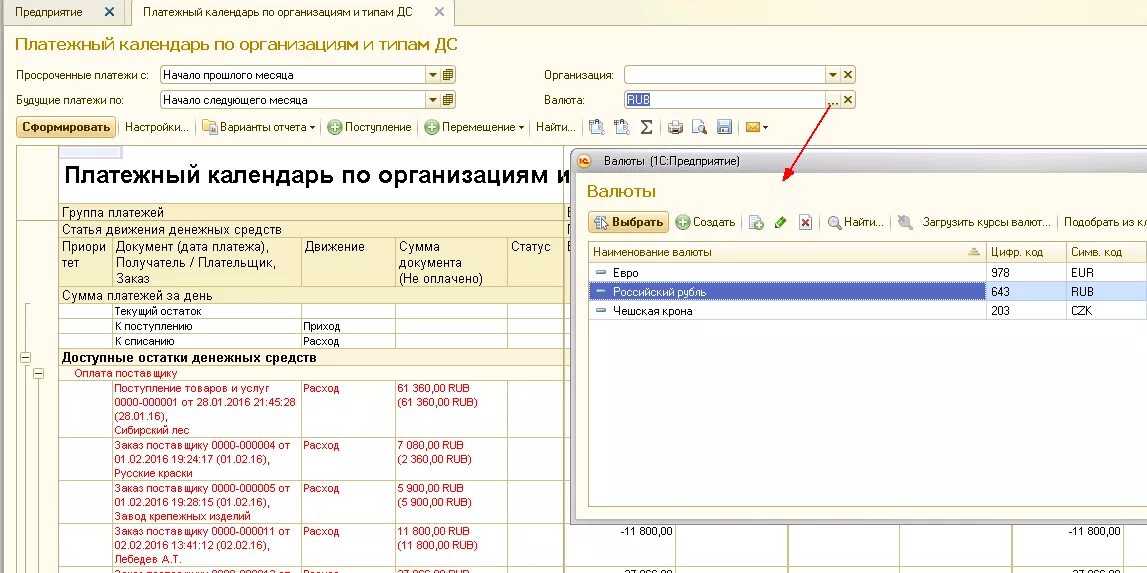Click the item icon left of Евро
Image resolution: width=1147 pixels, height=573 pixels.
tap(601, 273)
